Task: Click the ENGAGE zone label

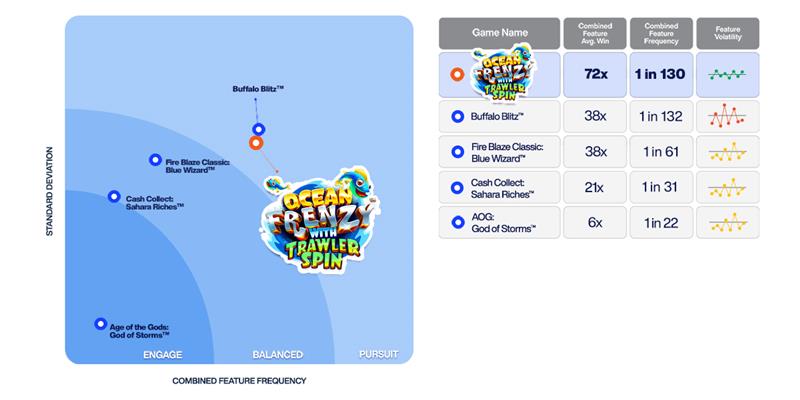Action: (162, 354)
